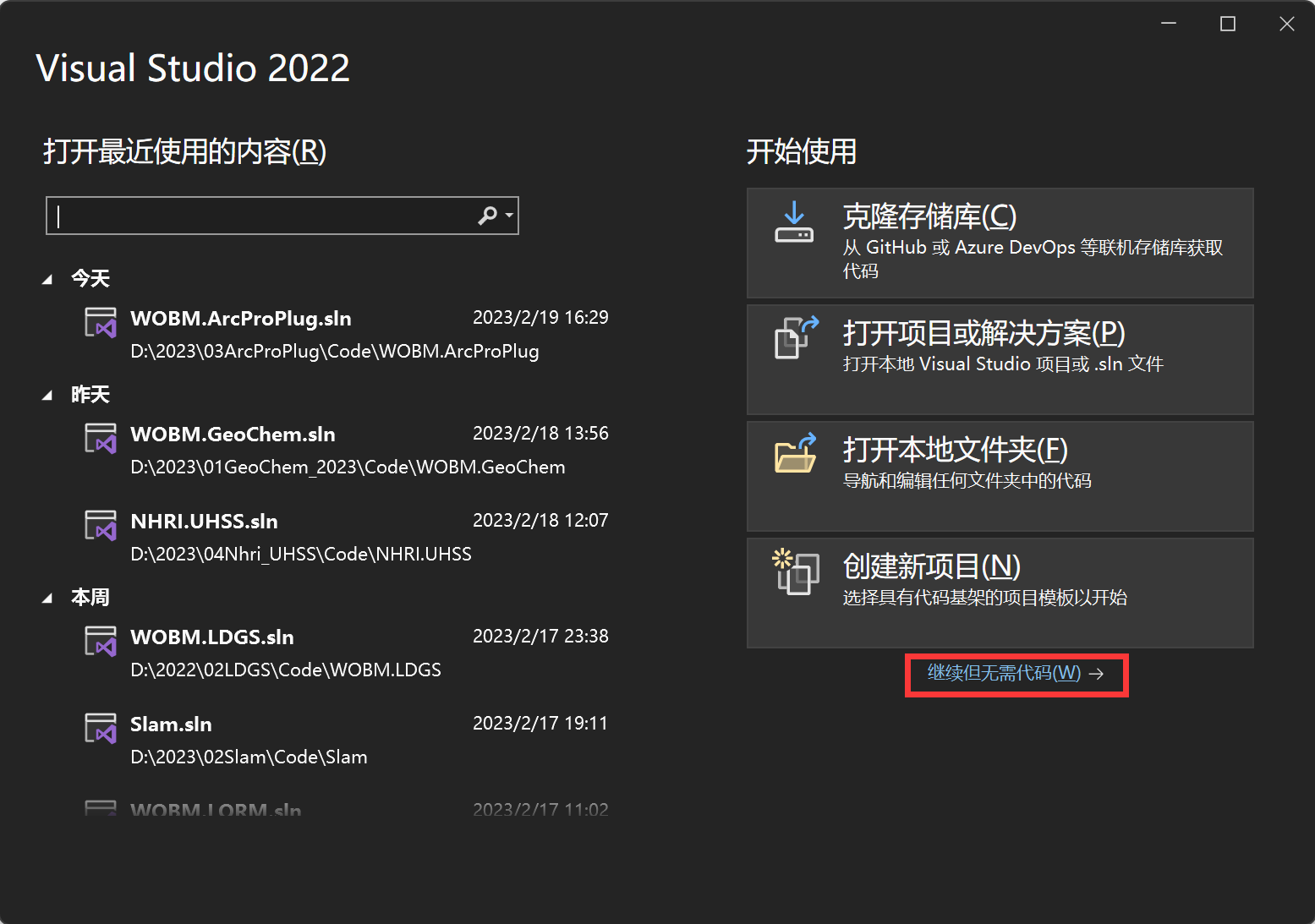This screenshot has height=924, width=1315.
Task: Click path D:\2022\02LDGS\Code\WOBM.LDGS
Action: point(286,670)
